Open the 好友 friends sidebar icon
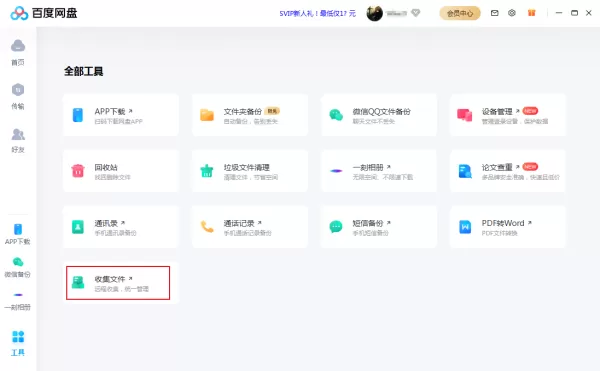Image resolution: width=600 pixels, height=371 pixels. 18,134
